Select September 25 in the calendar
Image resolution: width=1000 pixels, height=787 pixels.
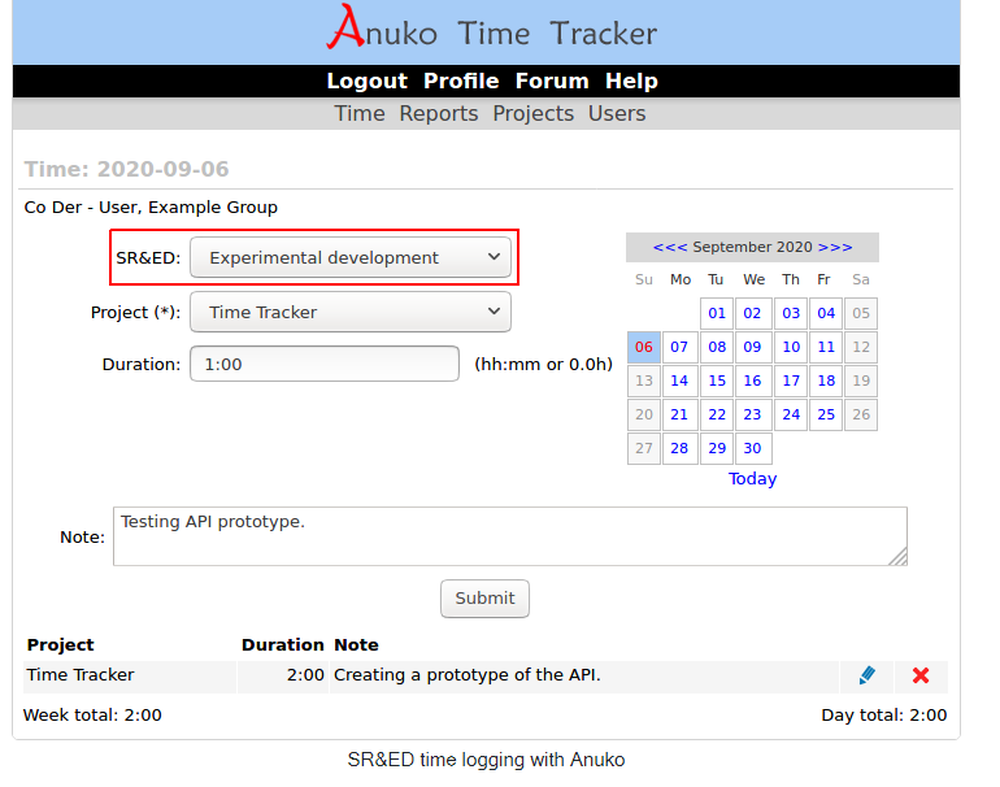click(x=826, y=415)
